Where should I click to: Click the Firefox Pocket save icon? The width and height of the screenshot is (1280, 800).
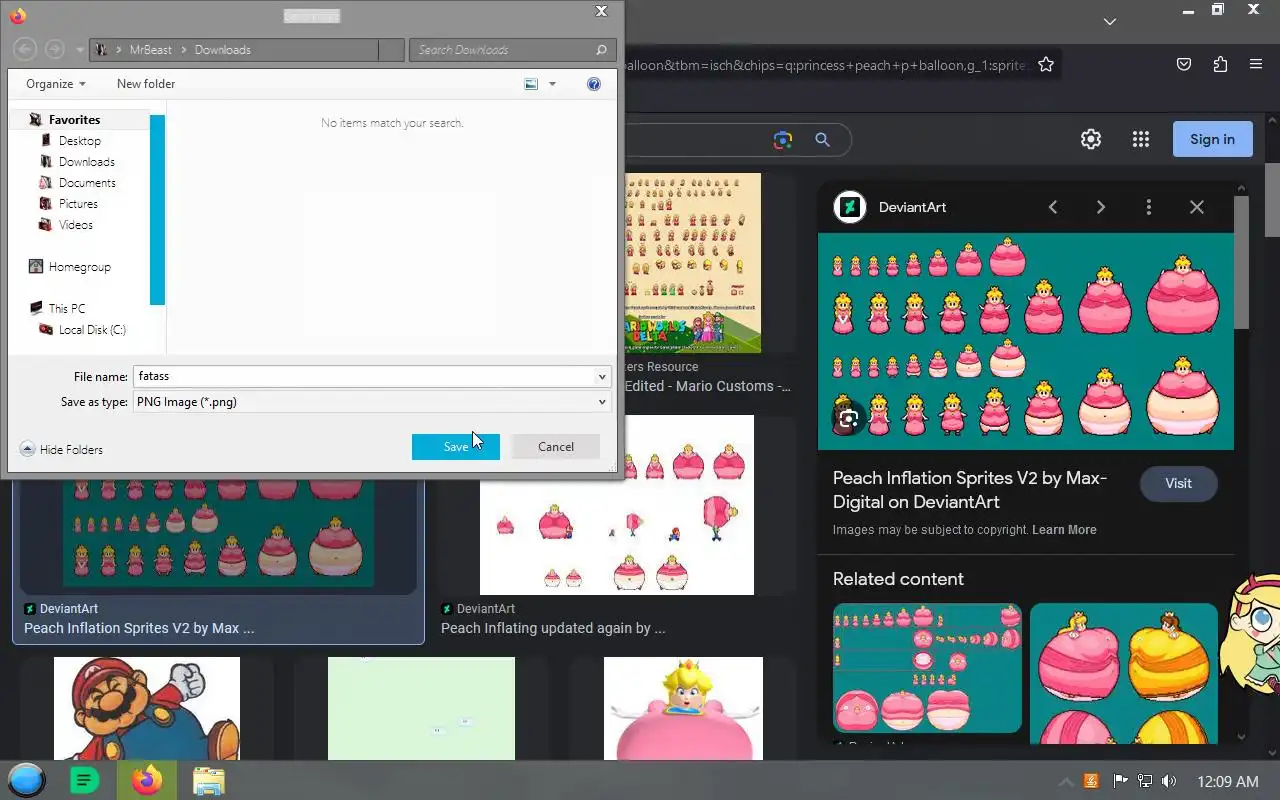tap(1184, 65)
